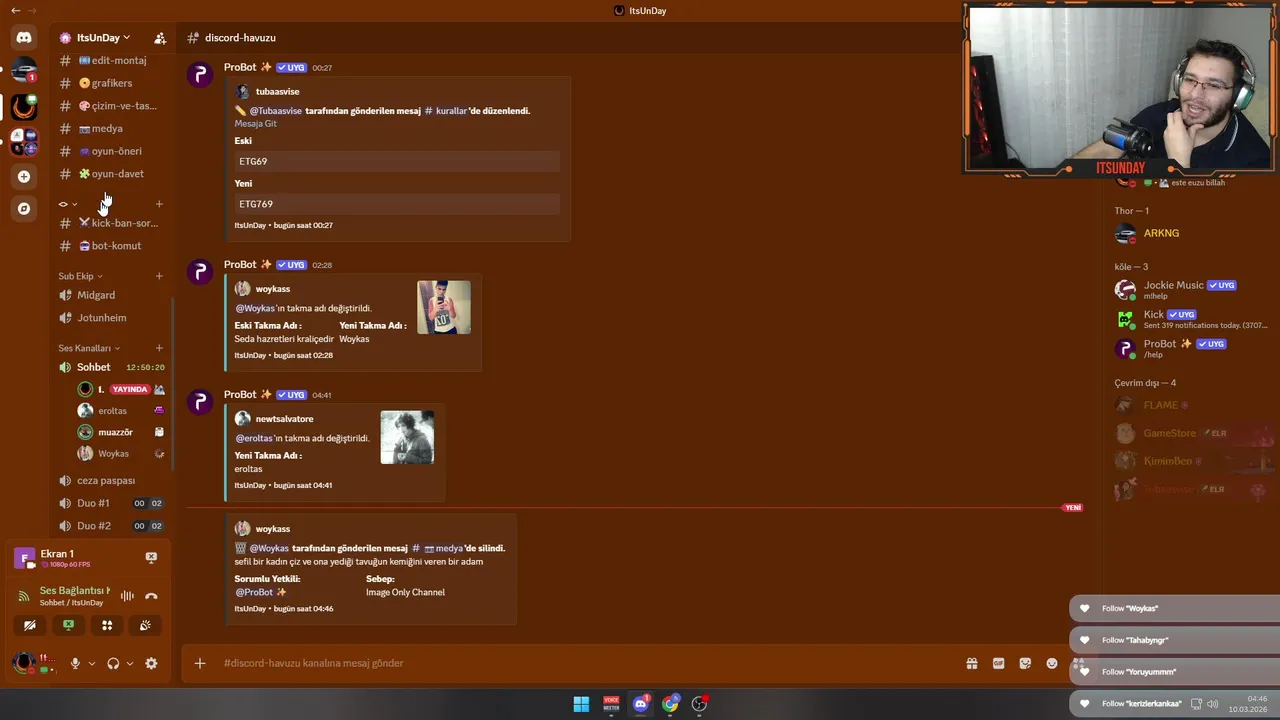This screenshot has width=1280, height=720.
Task: Open activities launcher icon in voice panel
Action: pyautogui.click(x=107, y=625)
